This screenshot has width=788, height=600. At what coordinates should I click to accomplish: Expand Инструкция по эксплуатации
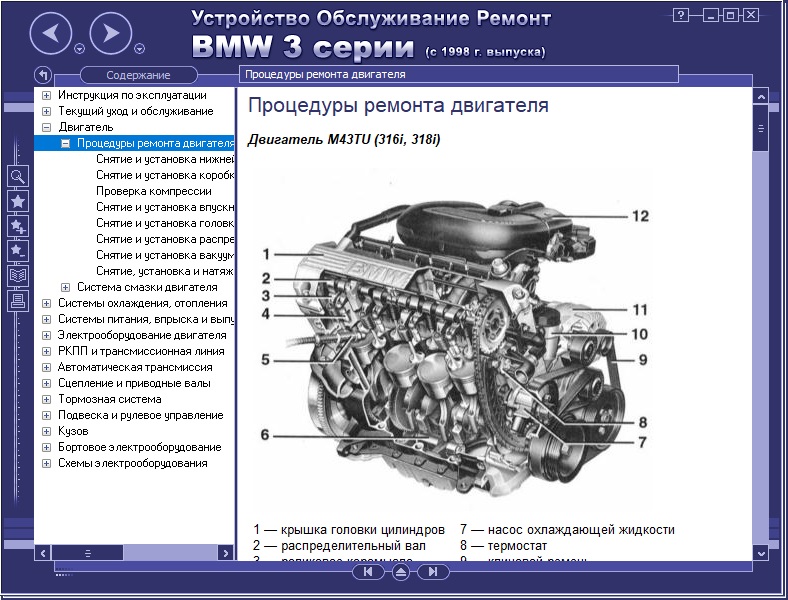coord(46,95)
